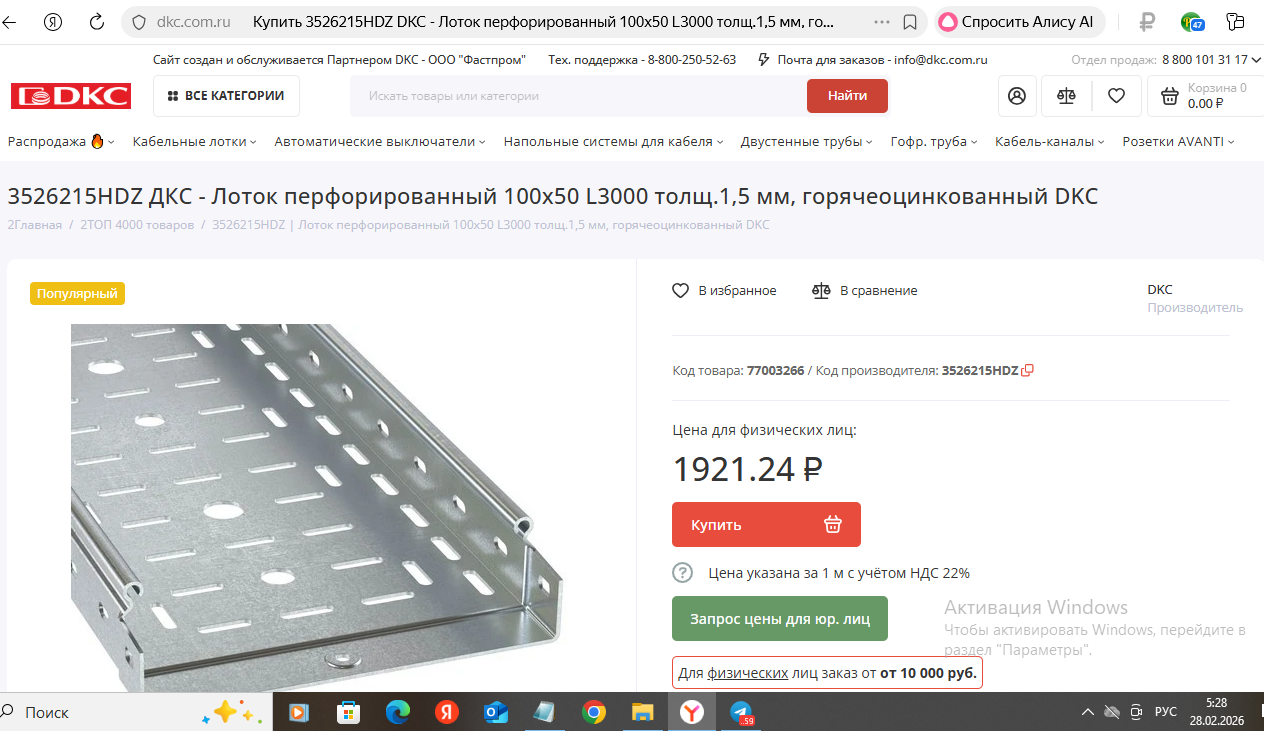Open the comparison scales icon in header
The height and width of the screenshot is (731, 1264).
[x=1066, y=96]
